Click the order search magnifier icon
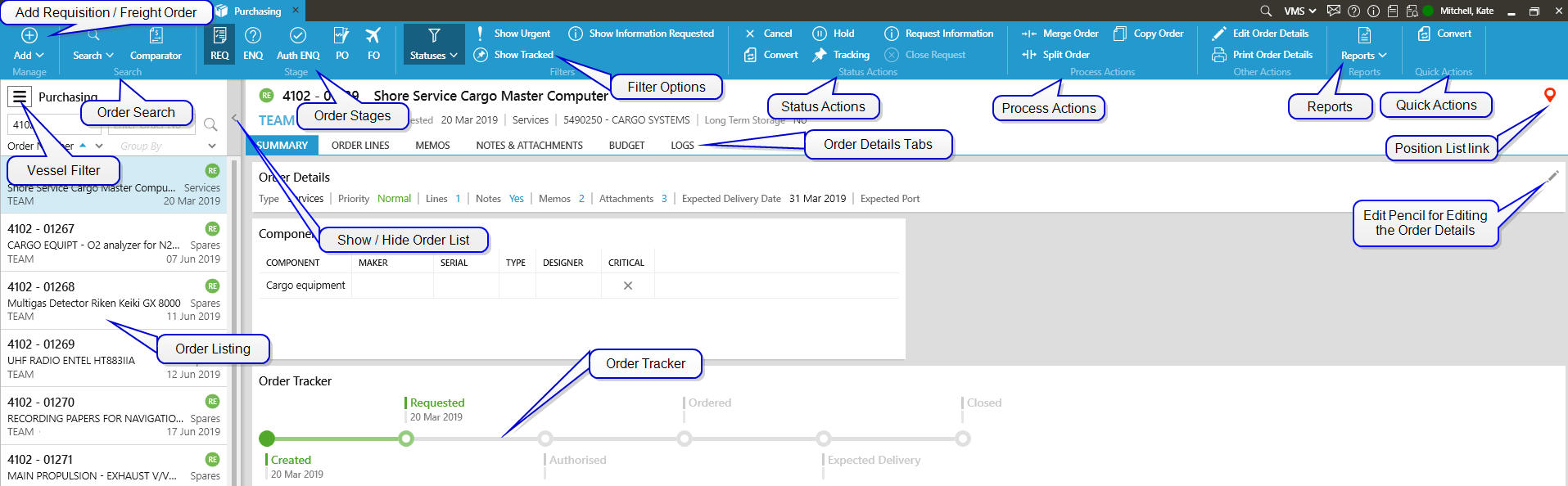This screenshot has width=1568, height=486. tap(210, 124)
